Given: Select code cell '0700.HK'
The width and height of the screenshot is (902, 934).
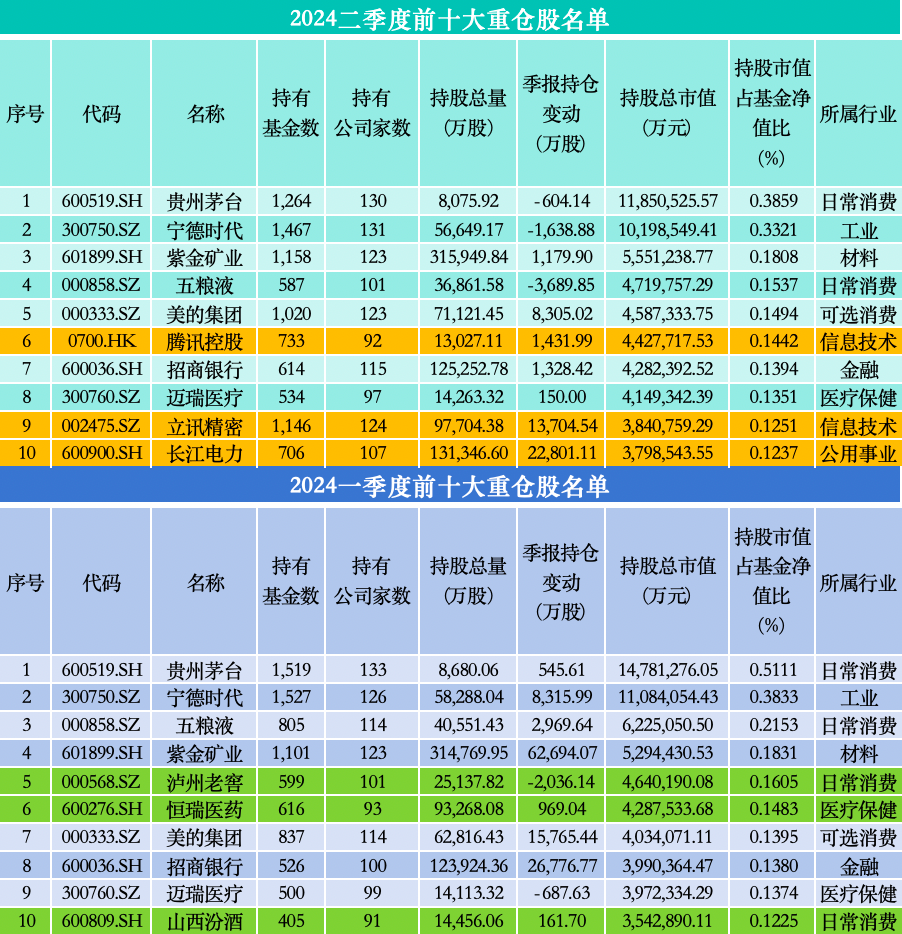Looking at the screenshot, I should tap(102, 341).
